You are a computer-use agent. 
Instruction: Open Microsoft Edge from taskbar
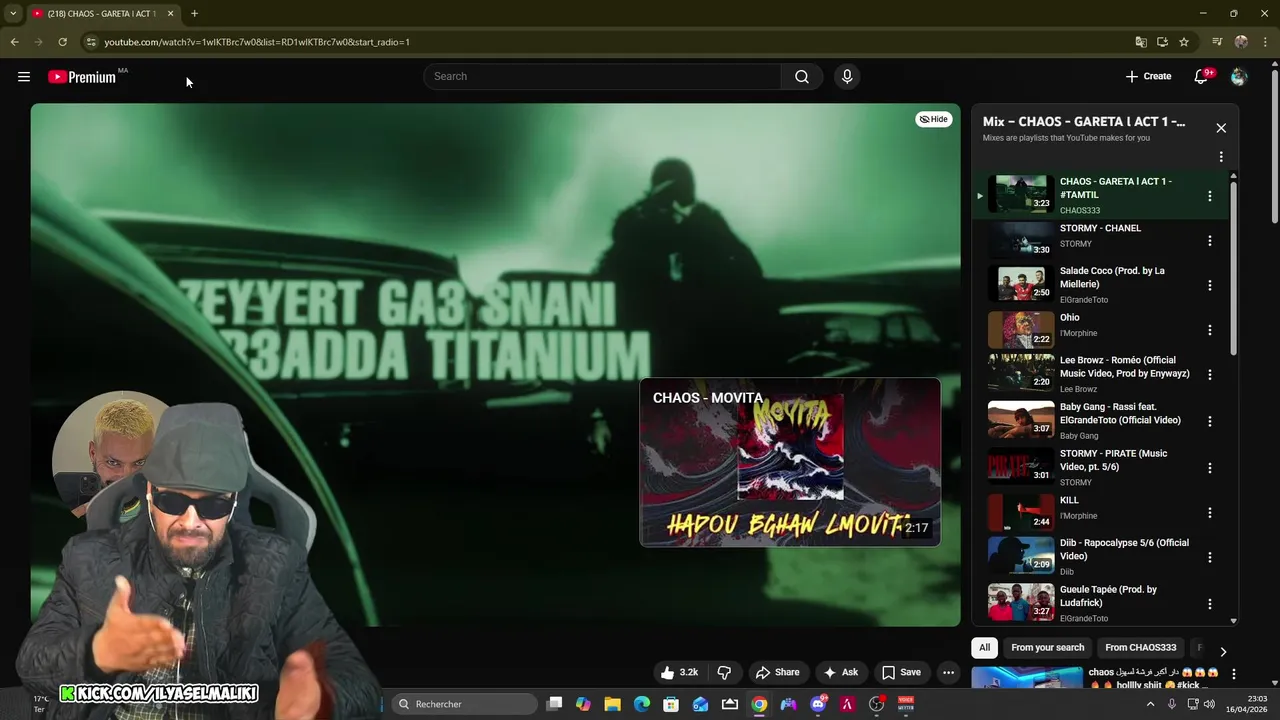tap(642, 704)
